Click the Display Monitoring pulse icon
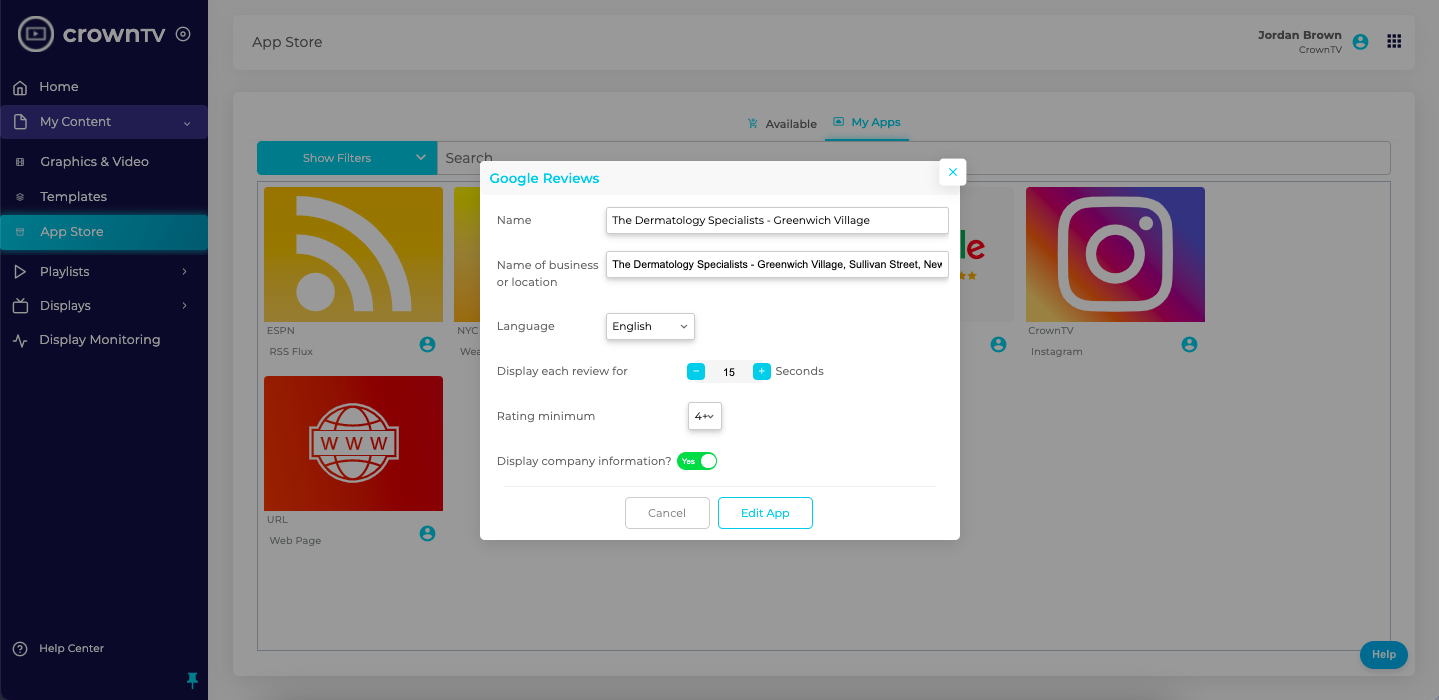Image resolution: width=1439 pixels, height=700 pixels. point(20,340)
